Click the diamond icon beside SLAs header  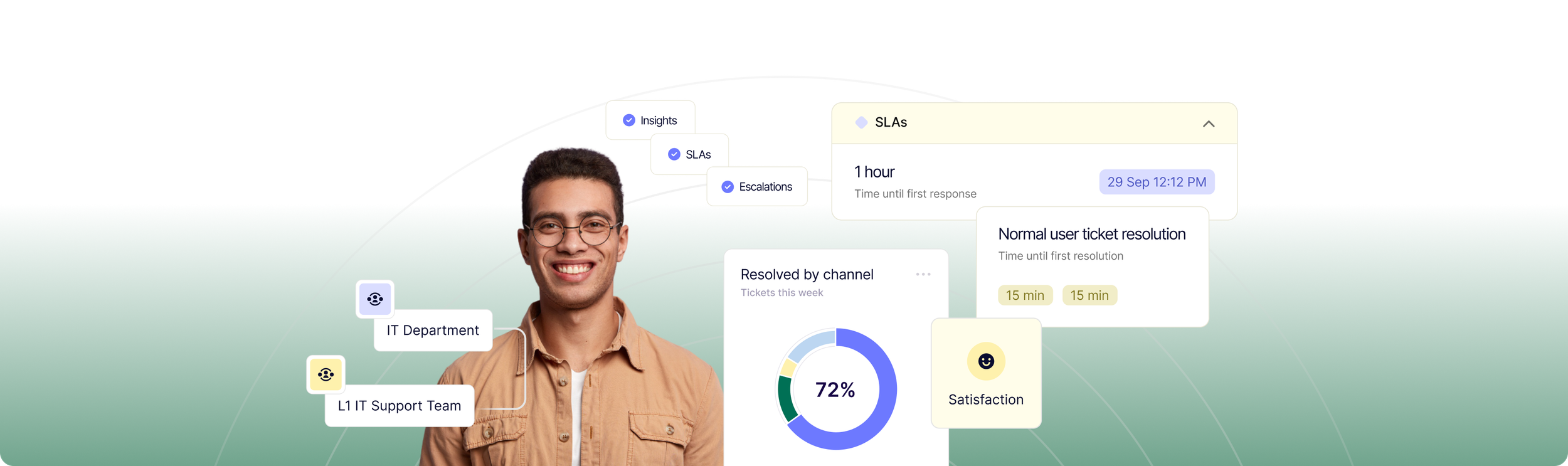861,122
